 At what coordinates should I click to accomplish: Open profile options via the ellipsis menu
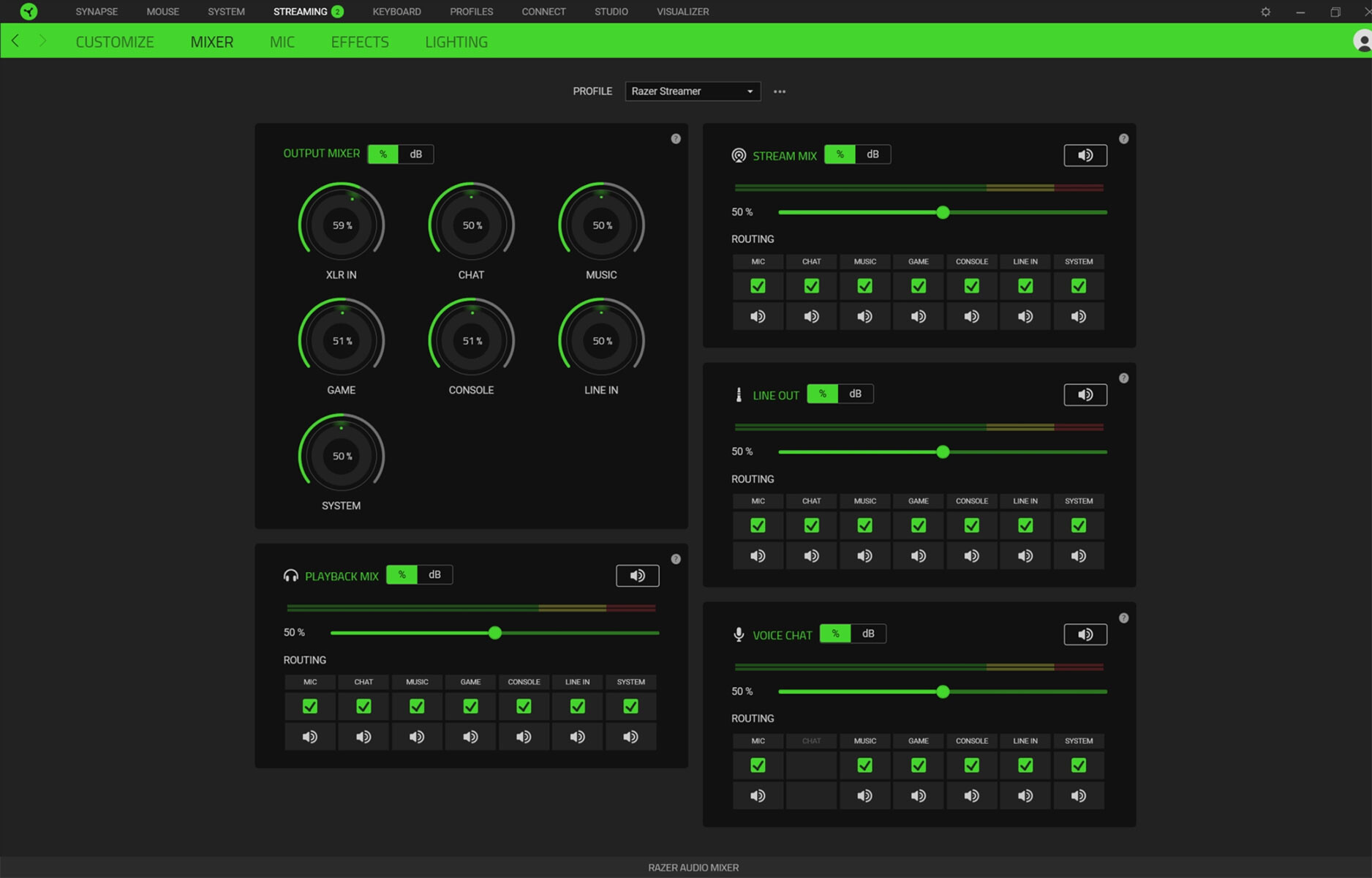pos(779,91)
